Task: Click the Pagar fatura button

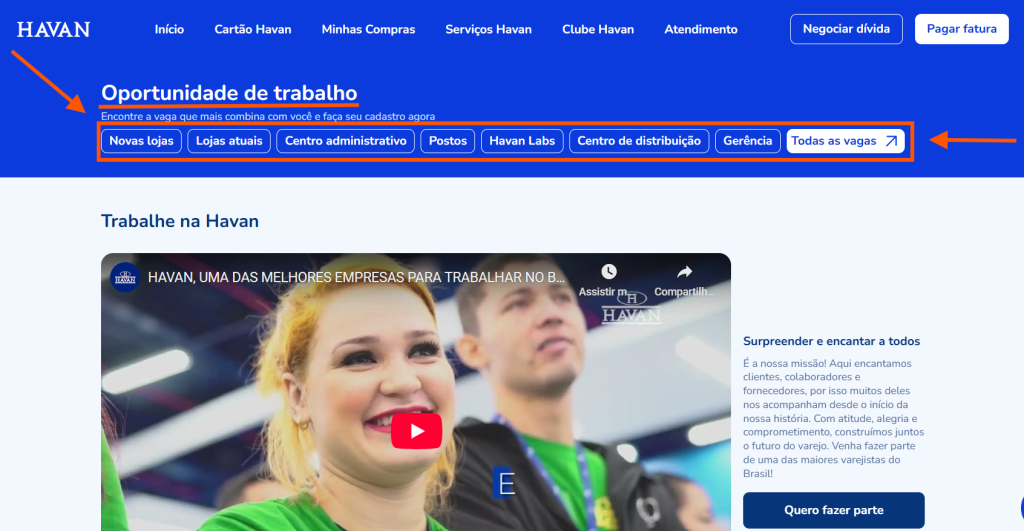Action: [x=961, y=29]
